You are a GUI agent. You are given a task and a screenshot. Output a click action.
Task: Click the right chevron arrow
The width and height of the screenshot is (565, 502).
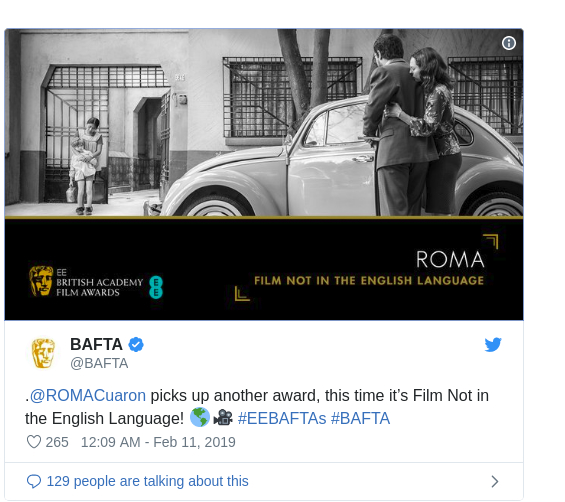coord(495,481)
